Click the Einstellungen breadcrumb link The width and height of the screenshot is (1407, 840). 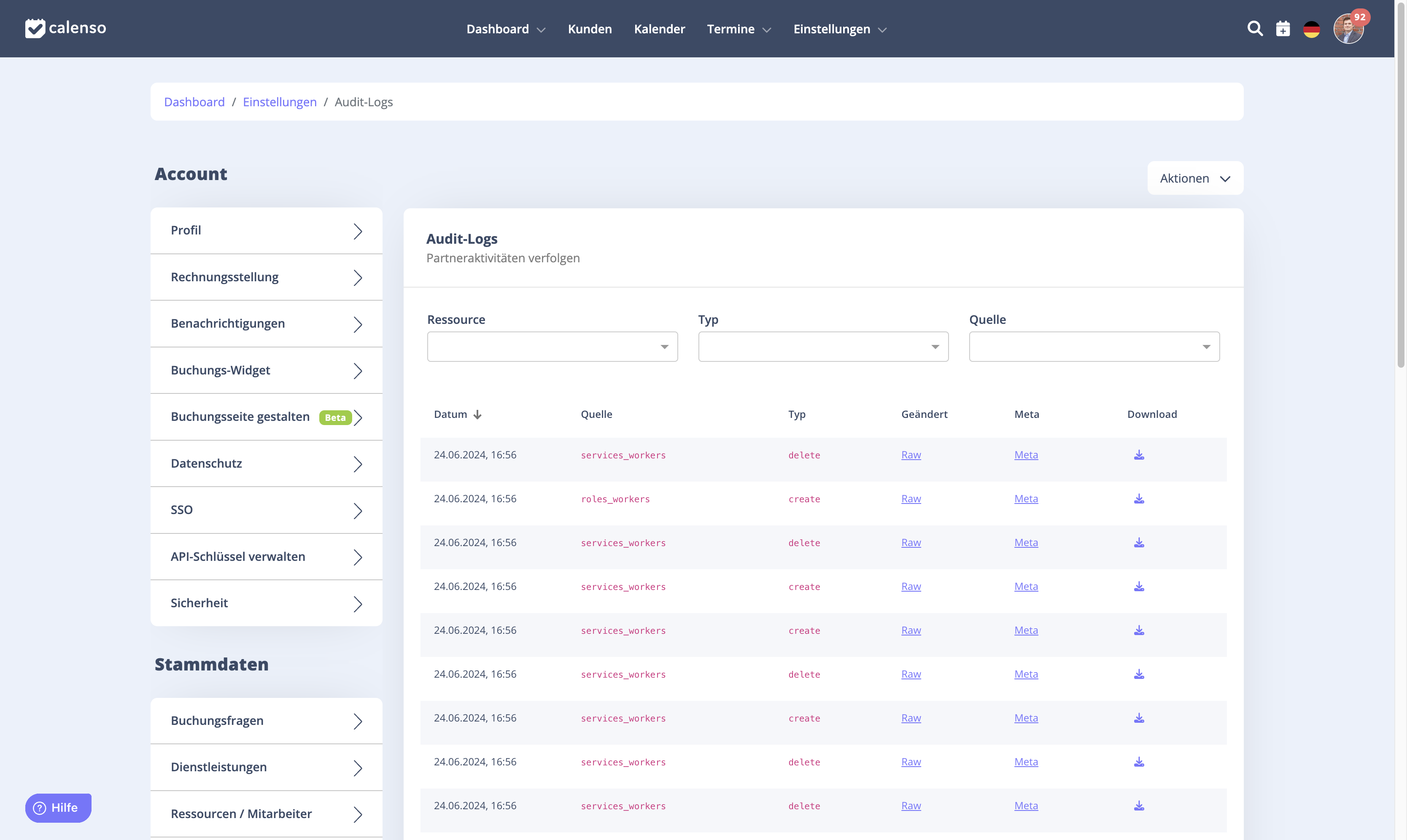point(280,102)
